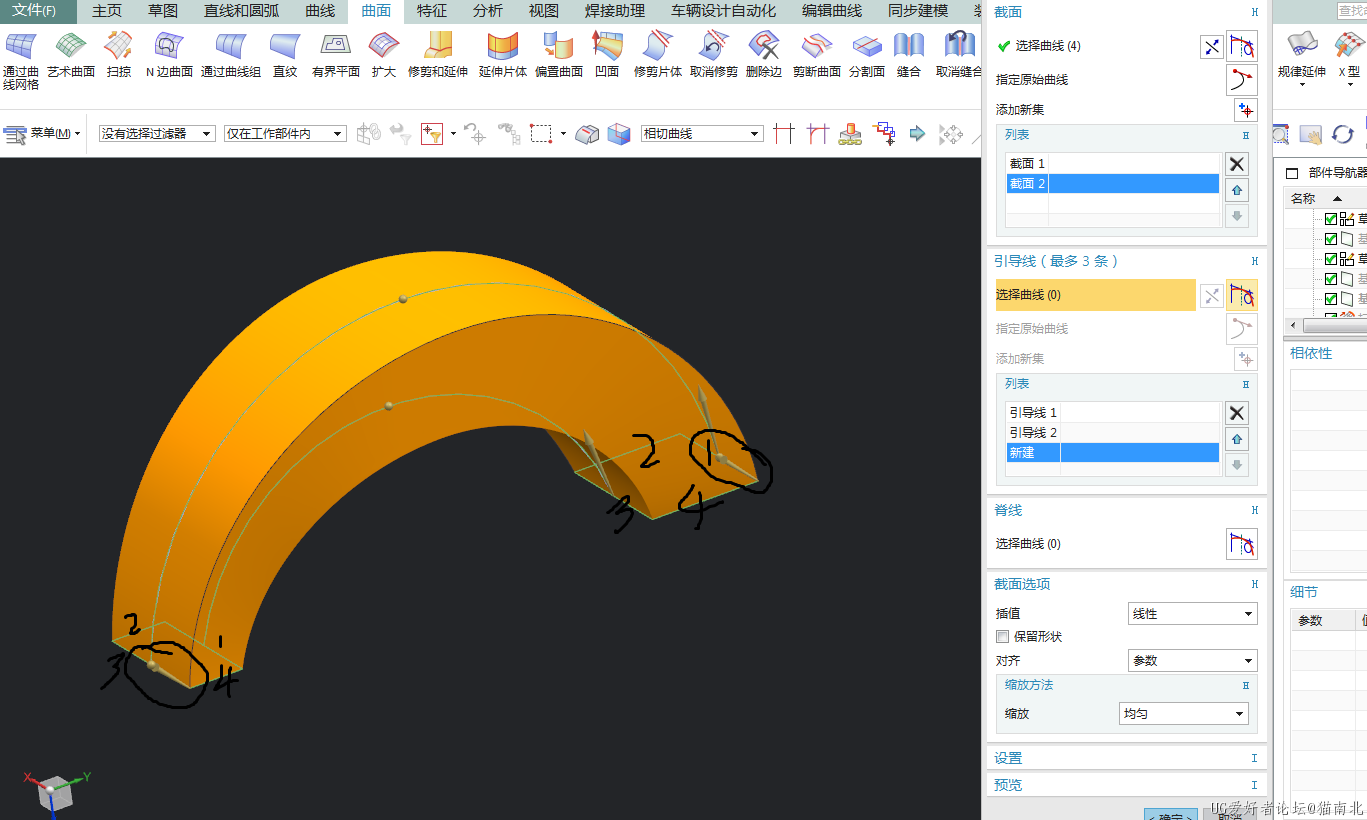Switch to the 主页 ribbon tab
The width and height of the screenshot is (1367, 820).
click(x=107, y=11)
